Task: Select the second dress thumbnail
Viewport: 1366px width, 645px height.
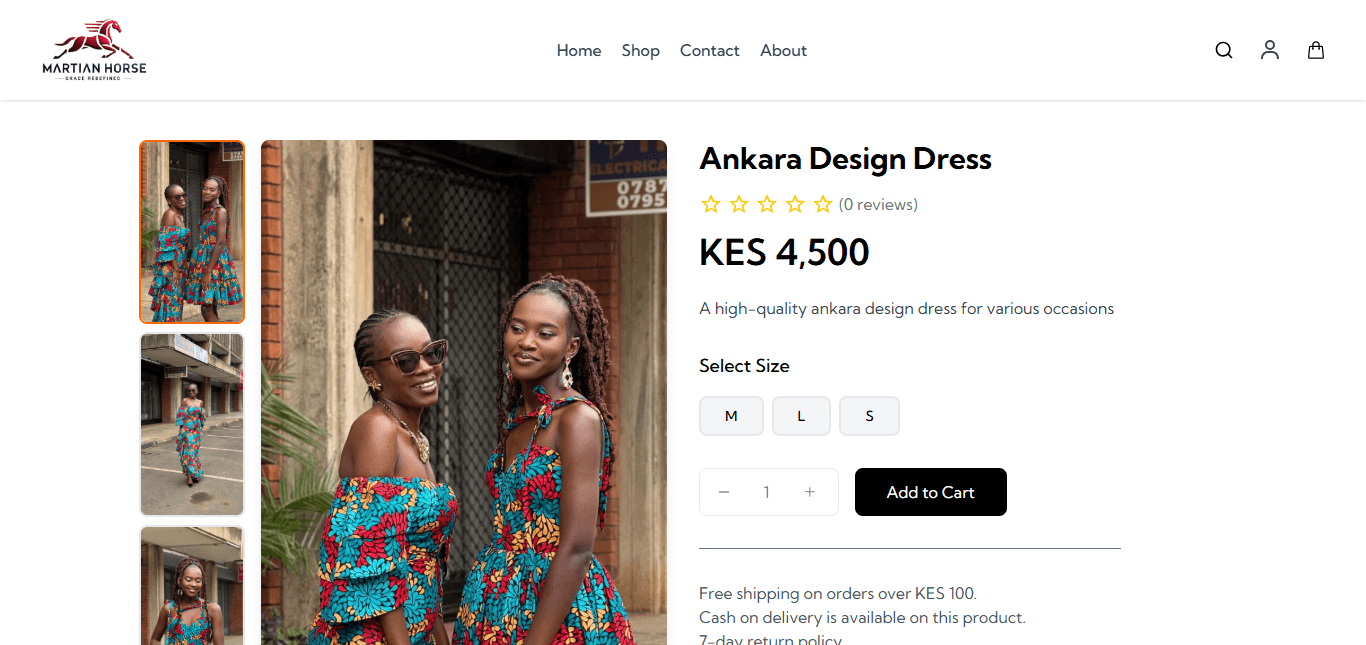Action: click(192, 424)
